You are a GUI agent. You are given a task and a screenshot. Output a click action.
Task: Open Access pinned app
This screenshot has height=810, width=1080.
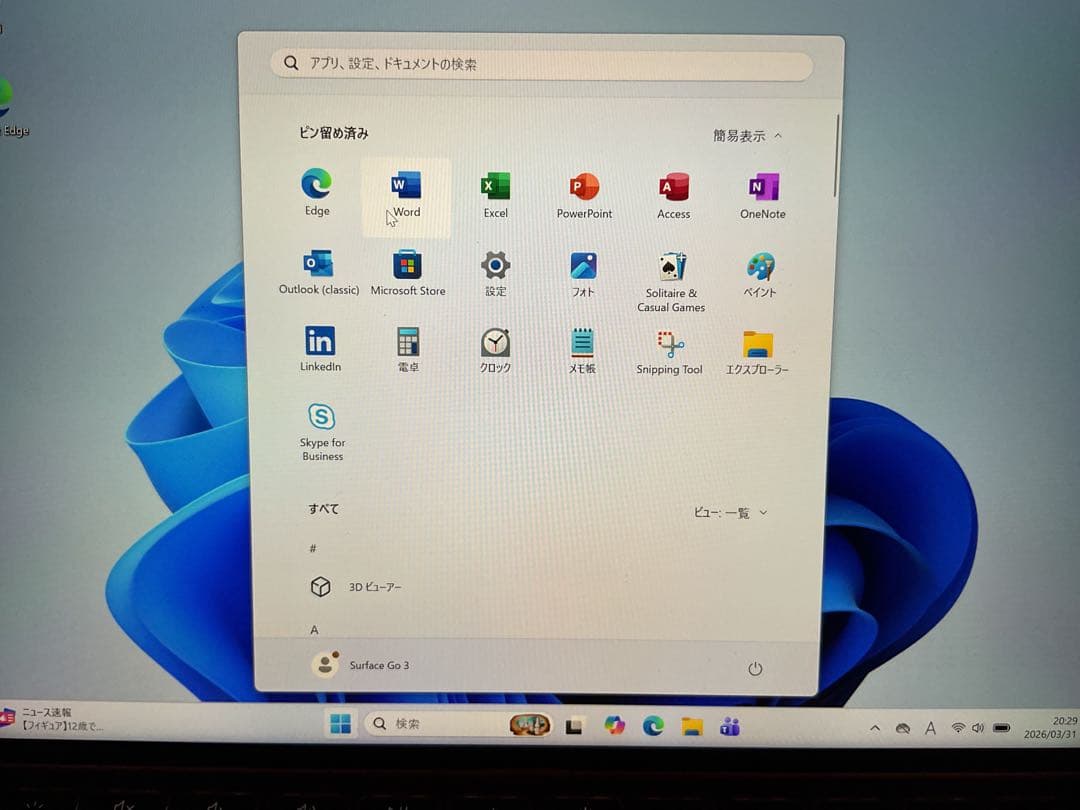[674, 196]
